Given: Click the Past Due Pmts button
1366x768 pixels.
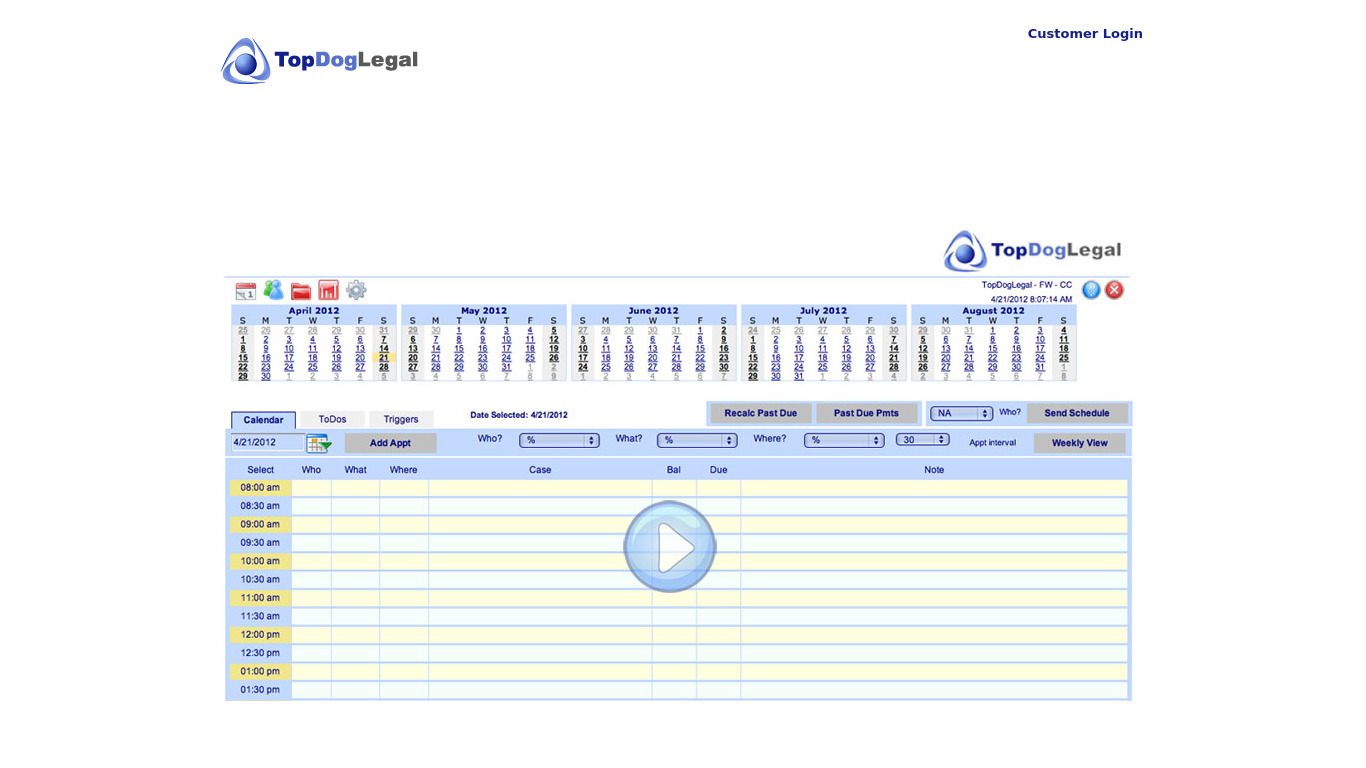Looking at the screenshot, I should coord(866,413).
